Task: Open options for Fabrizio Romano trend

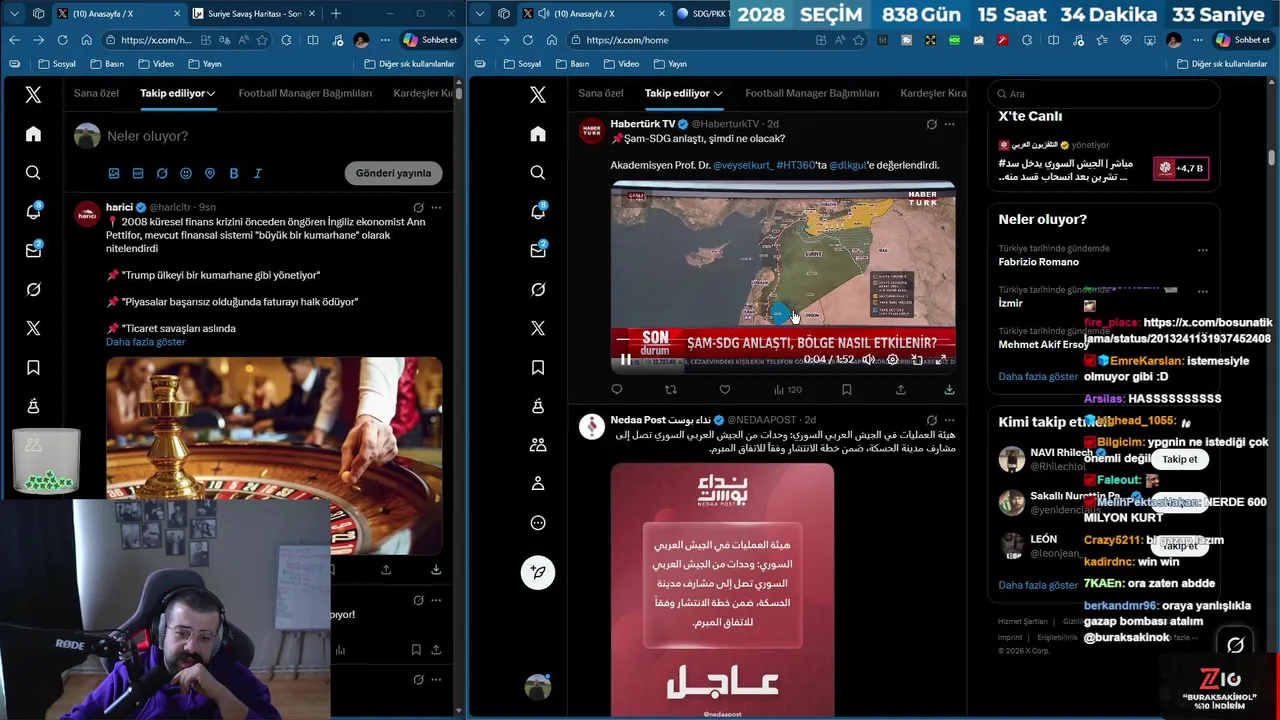Action: click(1203, 250)
